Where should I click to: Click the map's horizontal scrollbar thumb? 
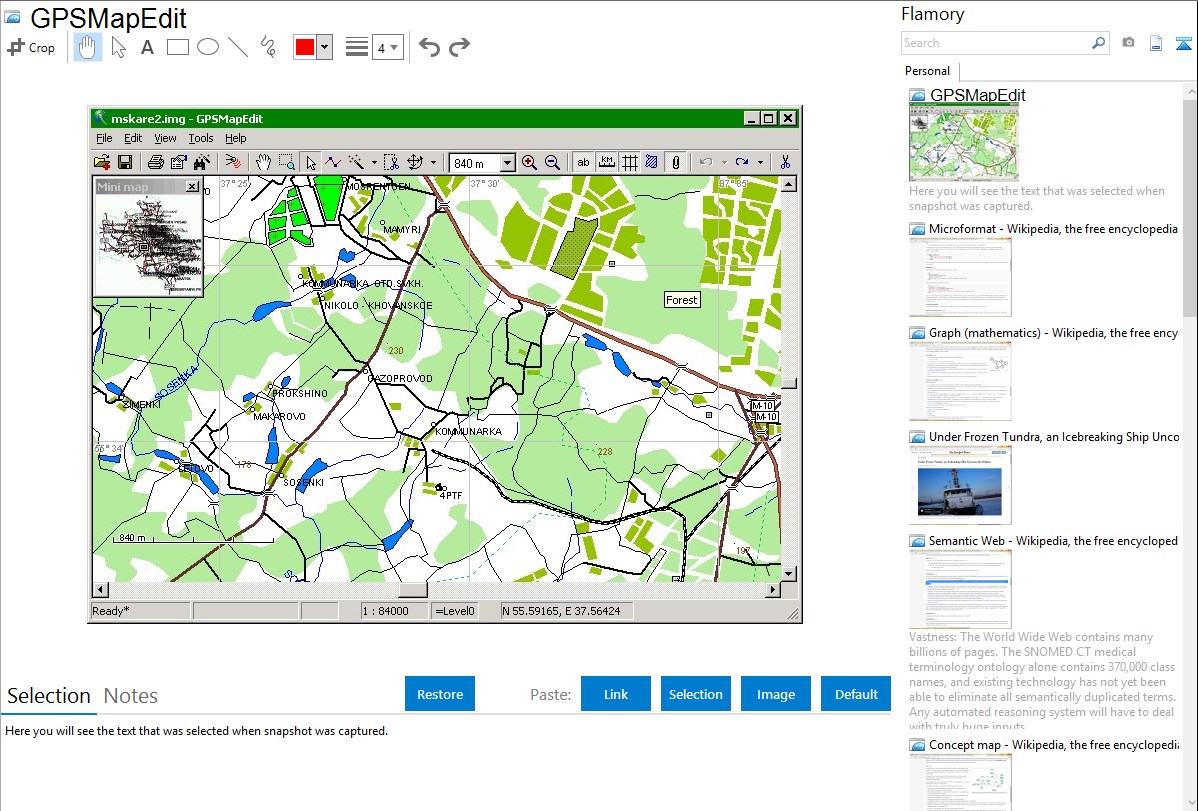coord(413,589)
